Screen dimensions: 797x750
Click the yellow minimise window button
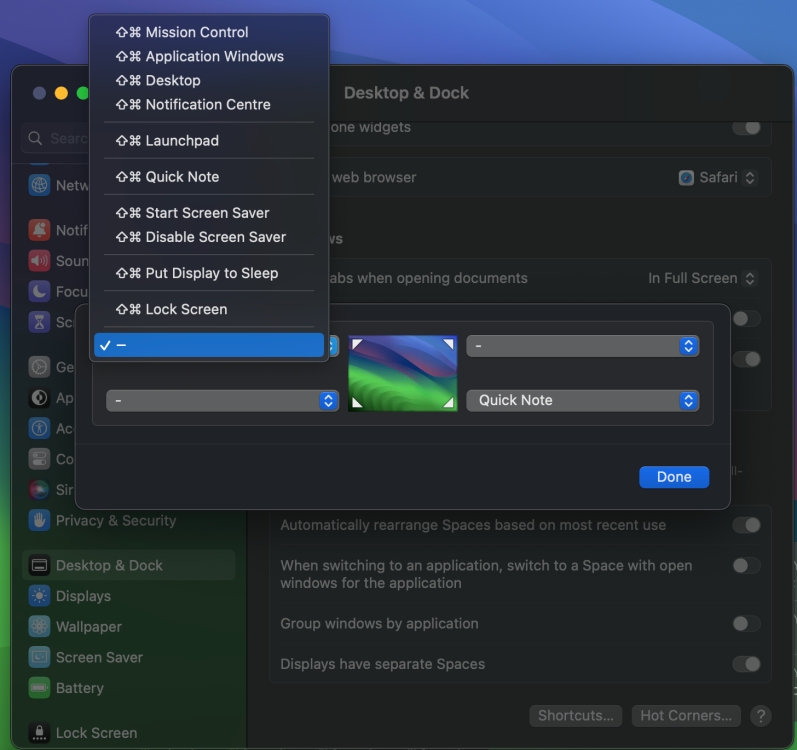tap(61, 93)
